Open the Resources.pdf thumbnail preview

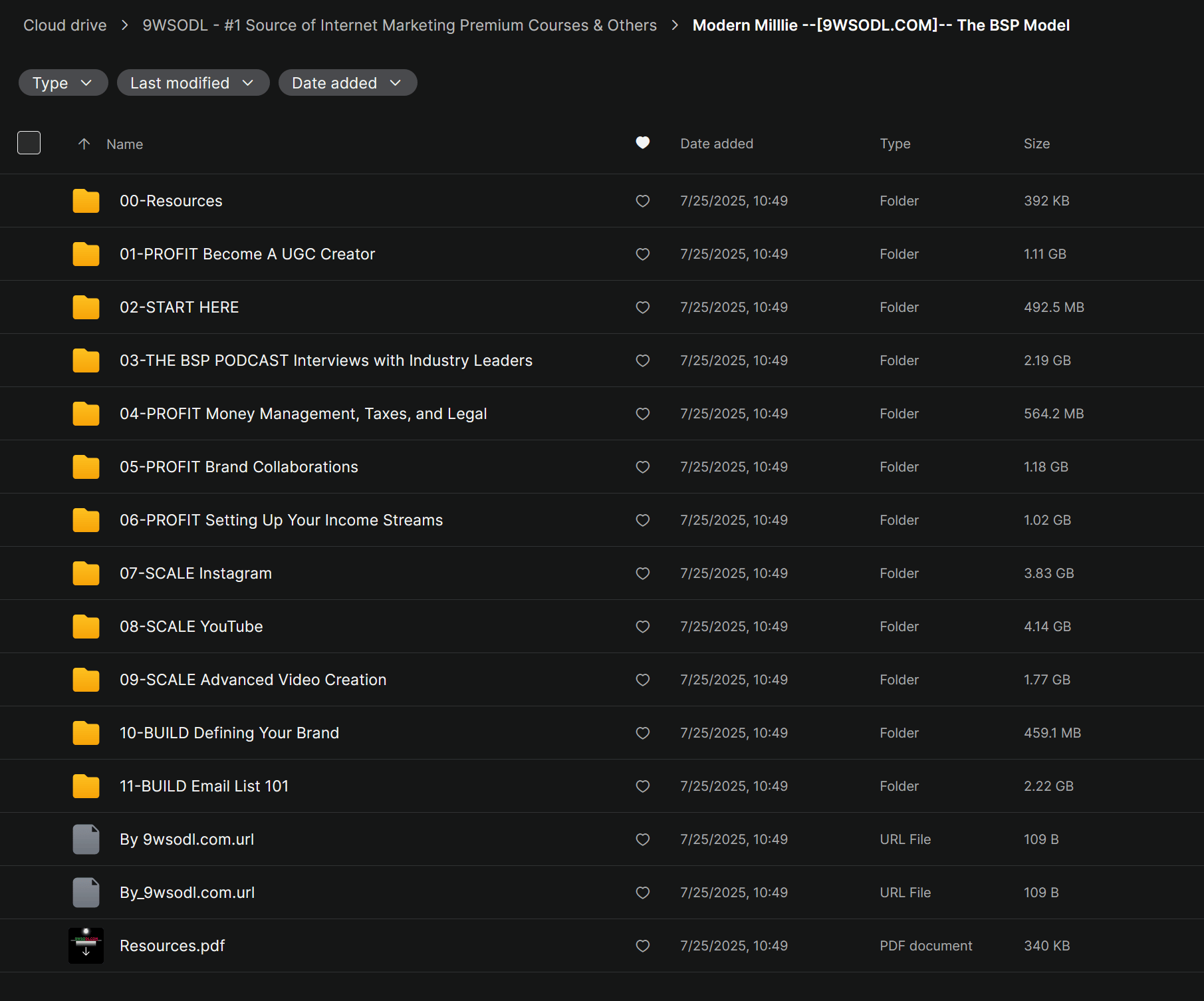pyautogui.click(x=86, y=946)
